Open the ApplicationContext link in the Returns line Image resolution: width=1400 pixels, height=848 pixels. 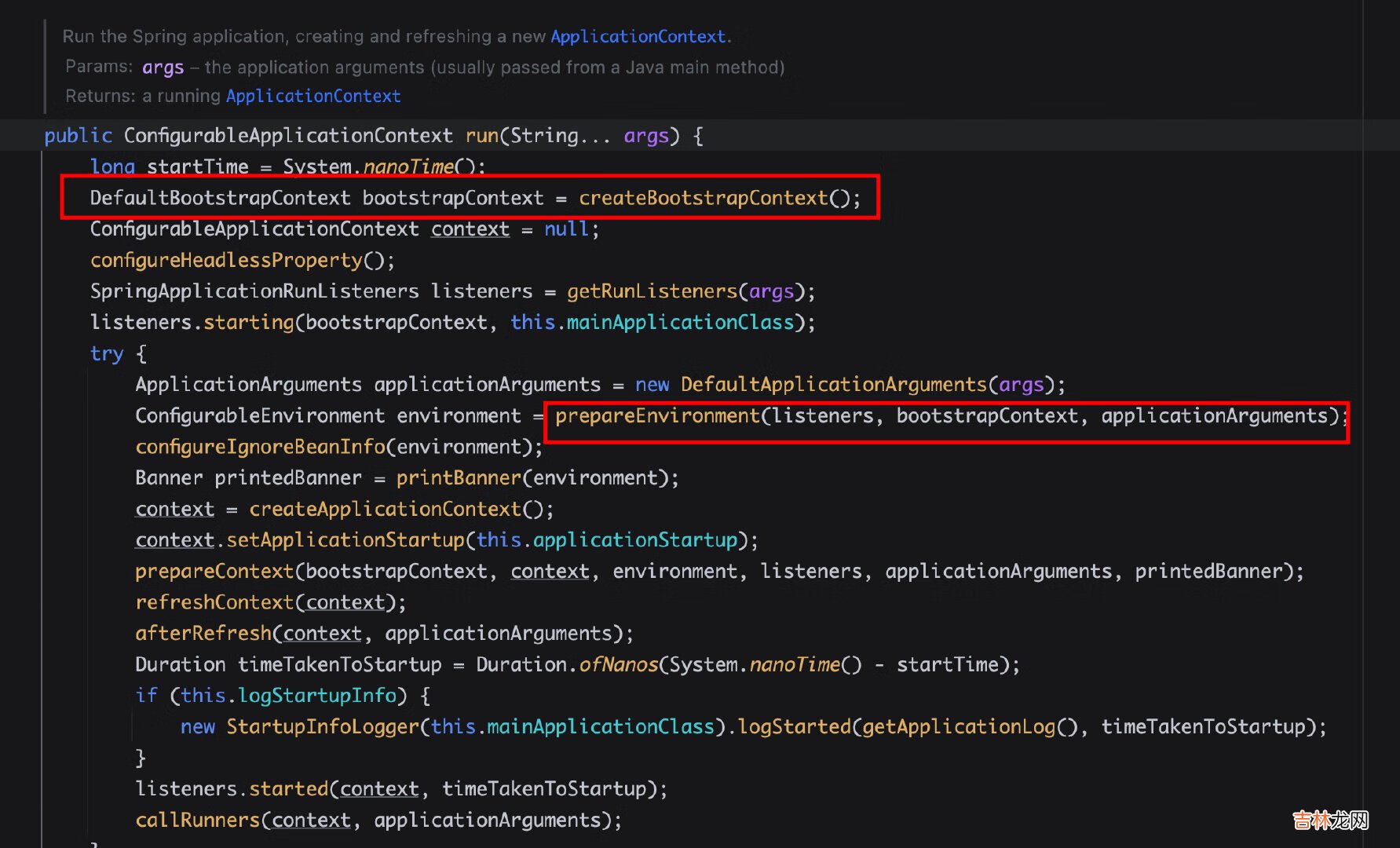click(x=313, y=96)
